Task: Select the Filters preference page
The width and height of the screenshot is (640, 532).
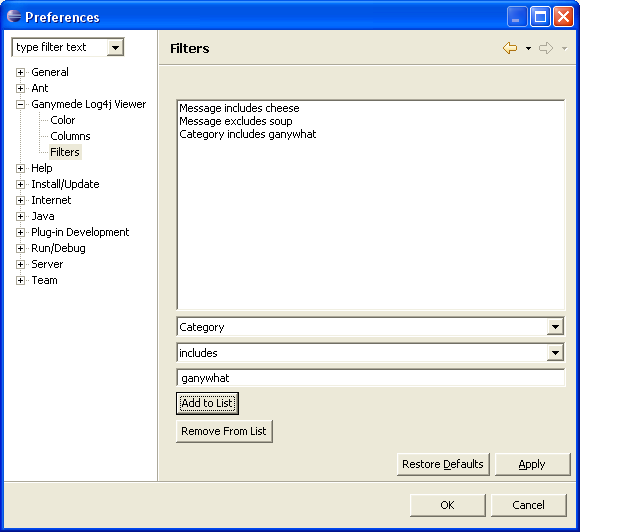Action: [x=65, y=152]
